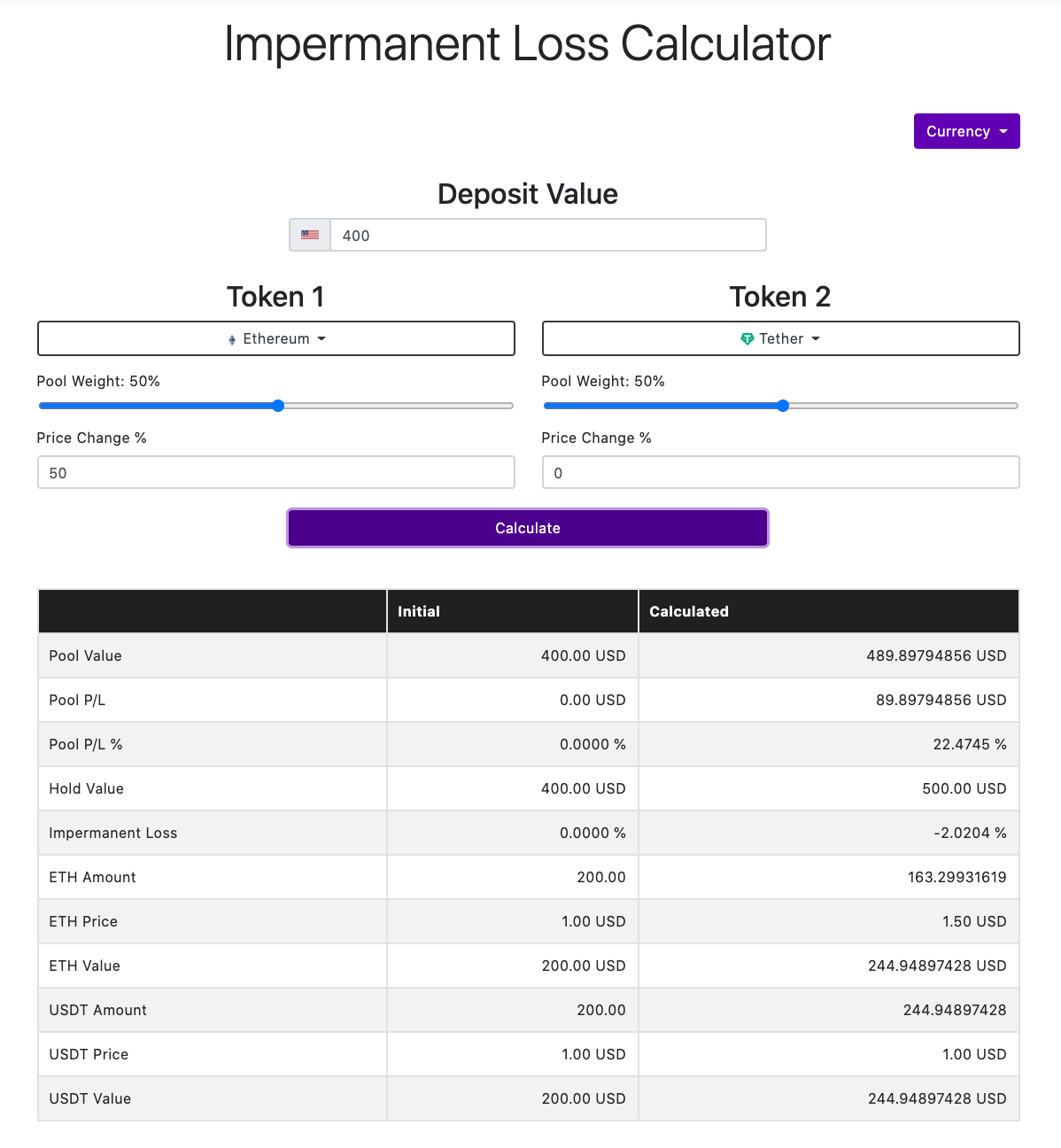The width and height of the screenshot is (1061, 1148).
Task: Click Token 2 Price Change input
Action: click(781, 472)
